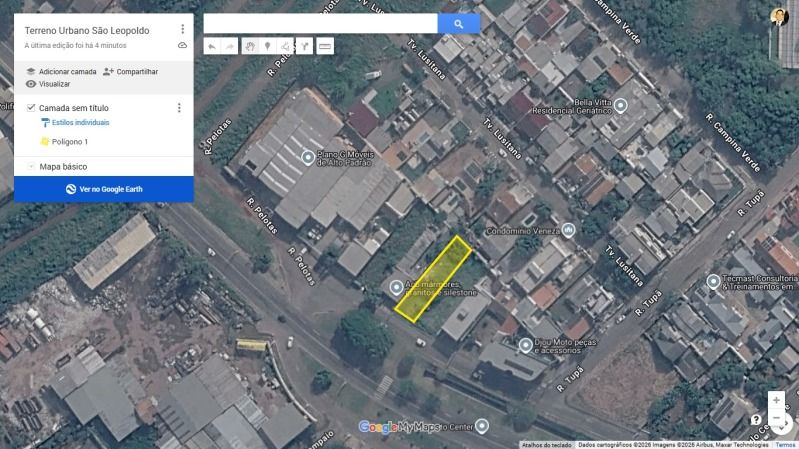
Task: Click the Visualizar eye icon
Action: click(31, 84)
